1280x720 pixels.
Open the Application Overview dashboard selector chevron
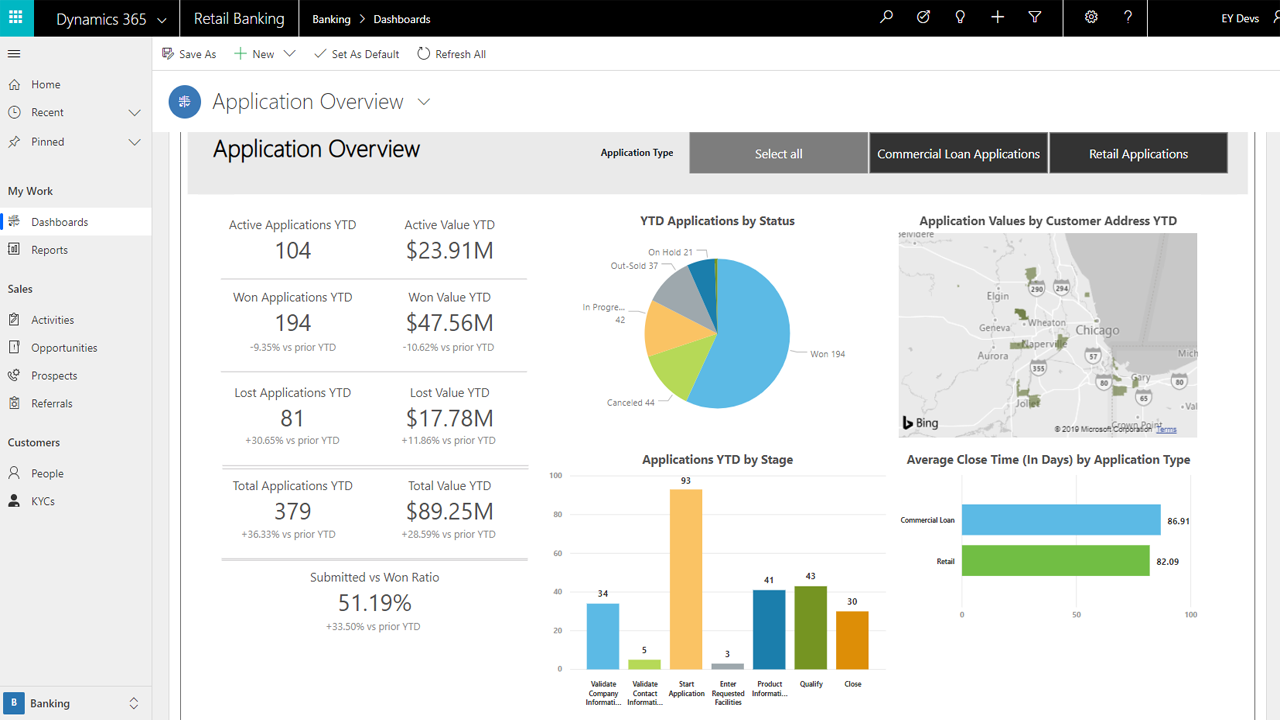coord(424,102)
